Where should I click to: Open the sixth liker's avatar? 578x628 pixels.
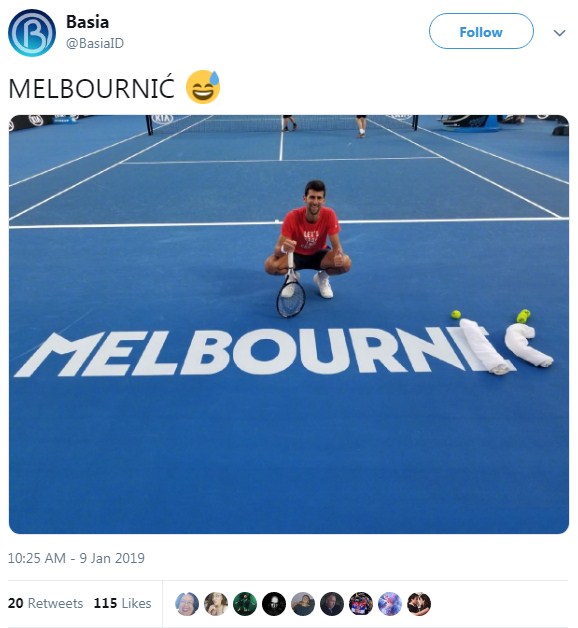click(x=332, y=604)
